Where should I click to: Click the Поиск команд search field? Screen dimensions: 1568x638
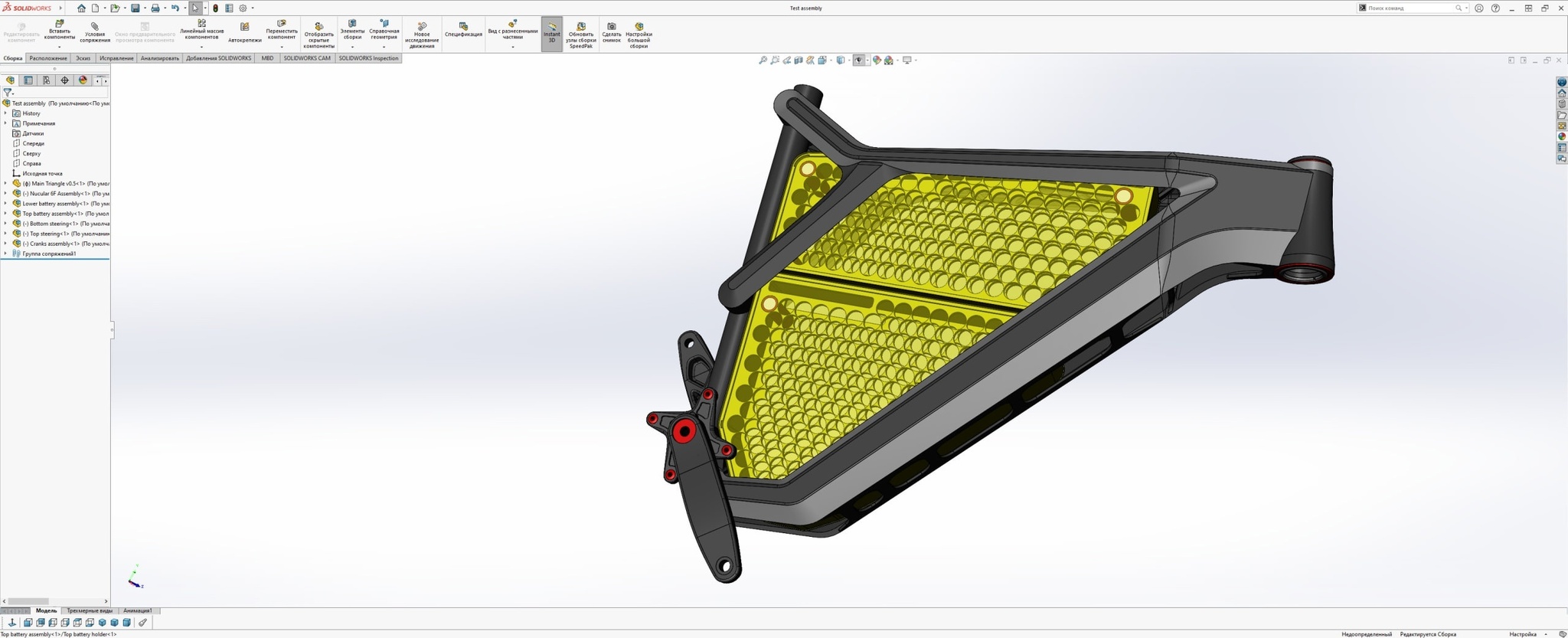pyautogui.click(x=1410, y=8)
